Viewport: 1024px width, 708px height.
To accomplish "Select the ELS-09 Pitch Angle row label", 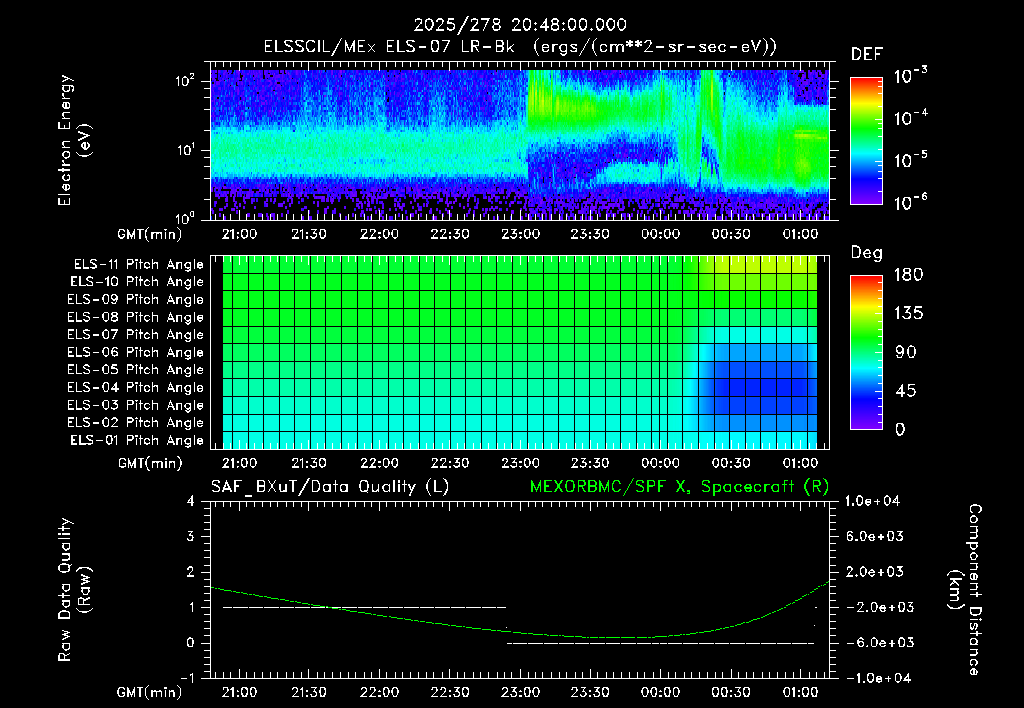I will point(136,300).
